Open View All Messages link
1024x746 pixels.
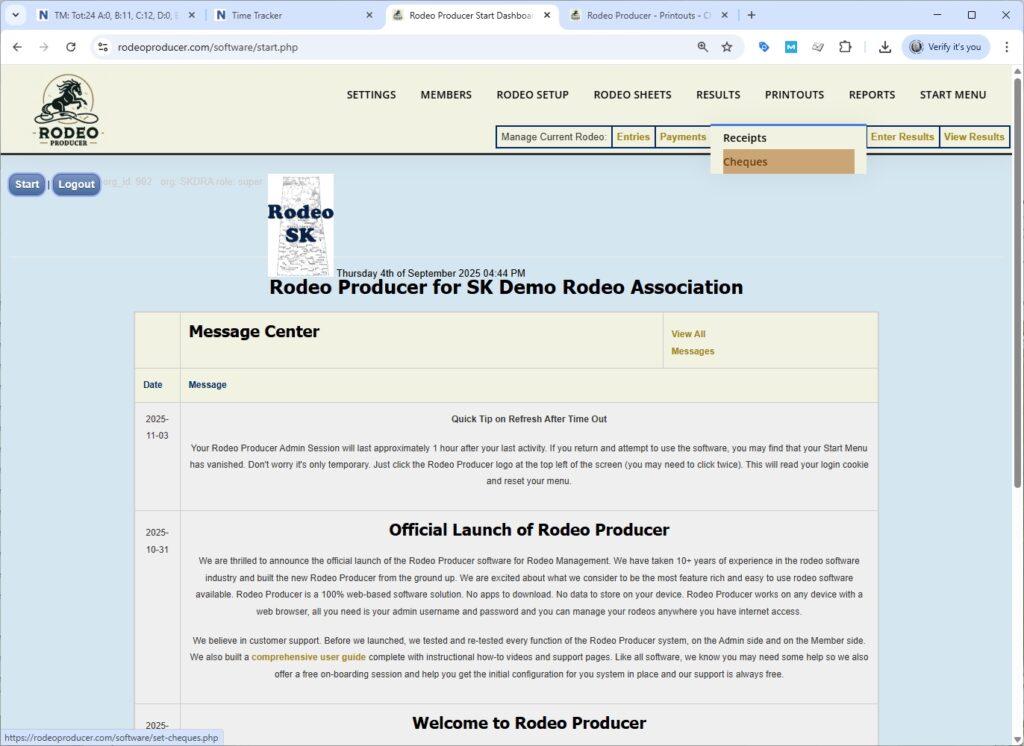[692, 342]
